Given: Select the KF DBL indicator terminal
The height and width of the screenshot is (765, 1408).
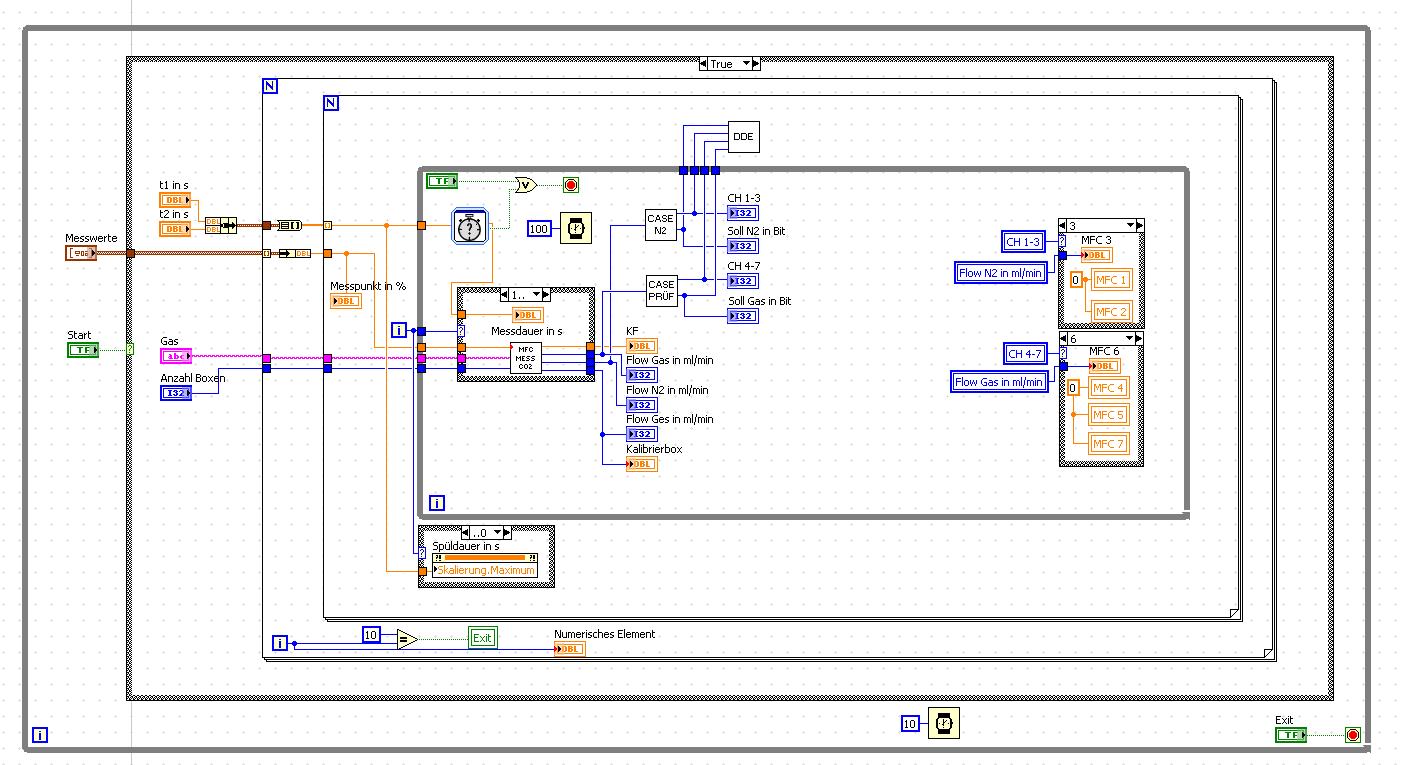Looking at the screenshot, I should pos(642,345).
